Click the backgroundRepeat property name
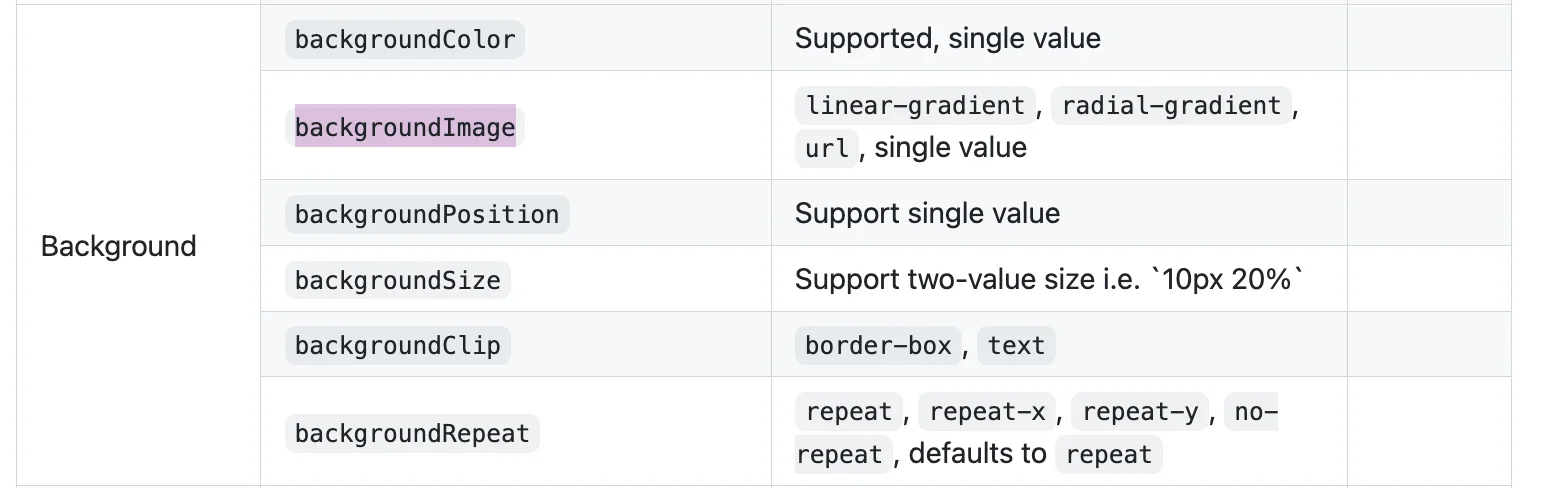 coord(412,434)
